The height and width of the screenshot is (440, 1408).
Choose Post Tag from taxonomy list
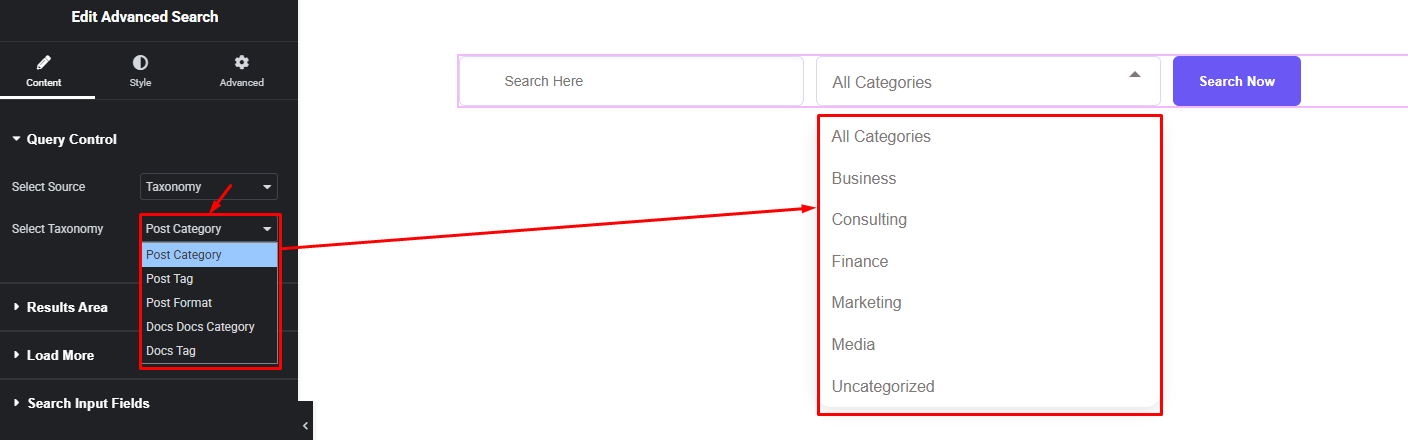pyautogui.click(x=170, y=279)
